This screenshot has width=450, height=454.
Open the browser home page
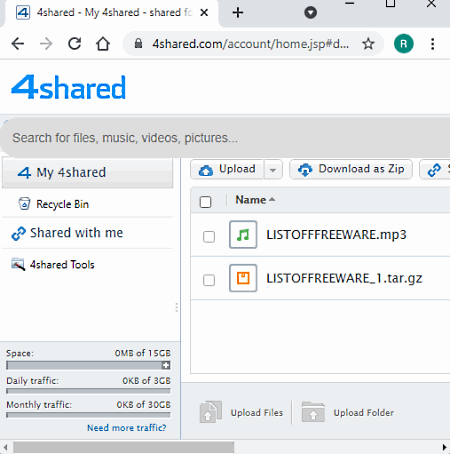pos(103,44)
